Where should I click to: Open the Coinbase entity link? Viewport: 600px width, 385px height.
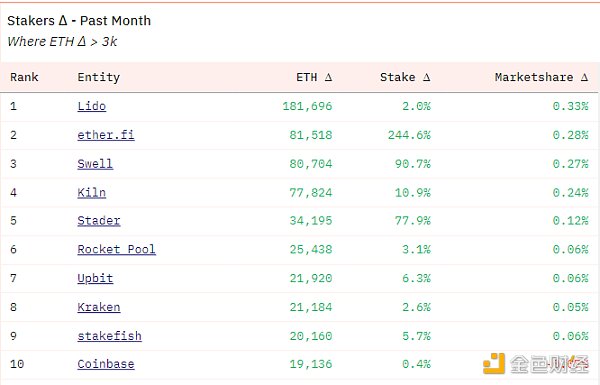point(106,364)
